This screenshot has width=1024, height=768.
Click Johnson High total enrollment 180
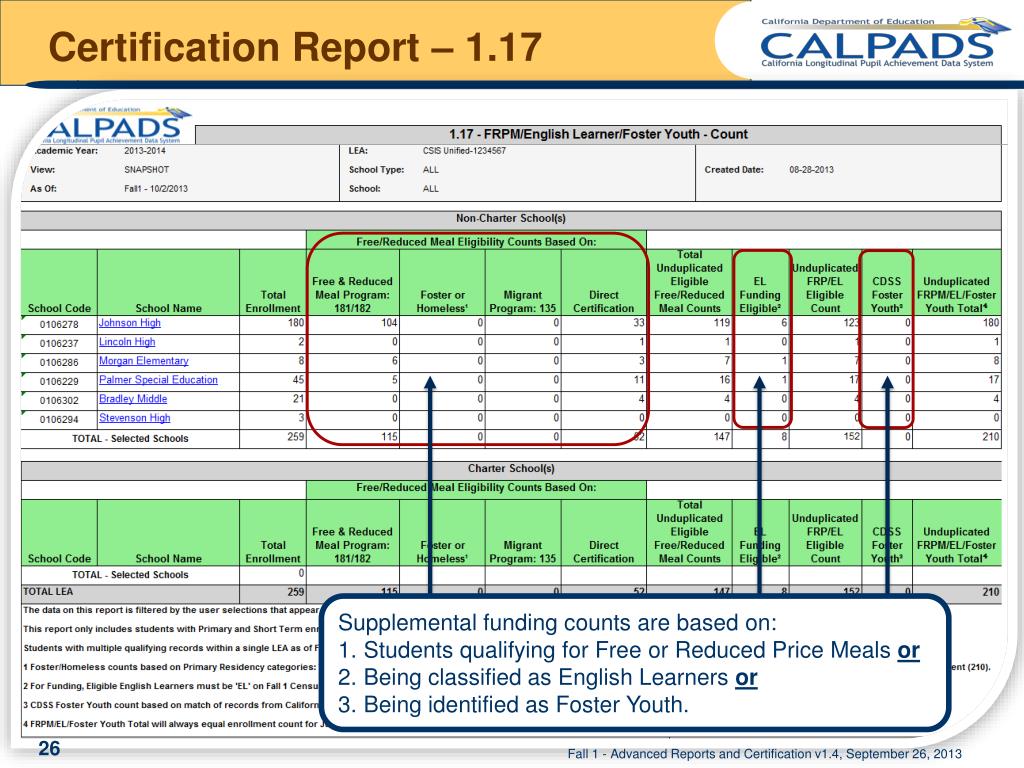click(296, 323)
